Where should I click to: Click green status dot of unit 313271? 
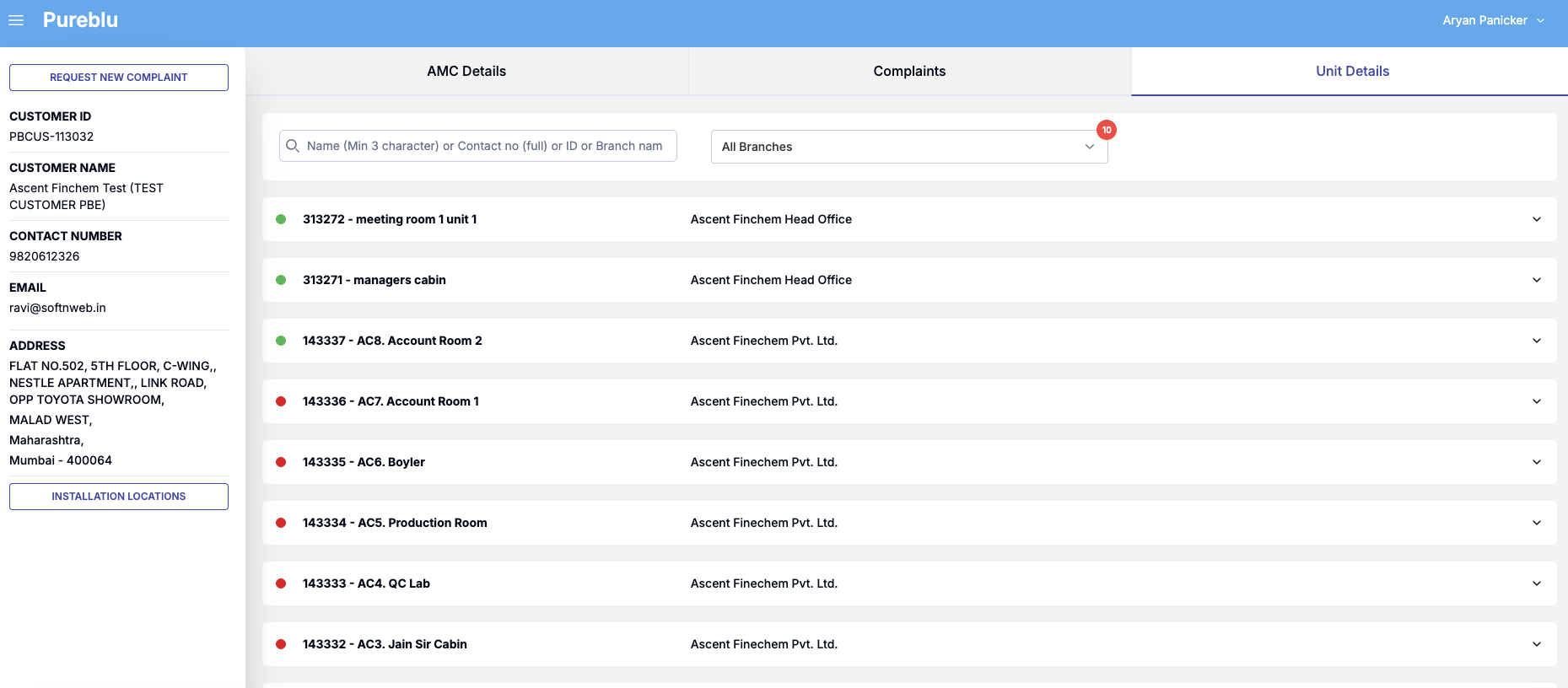click(281, 280)
